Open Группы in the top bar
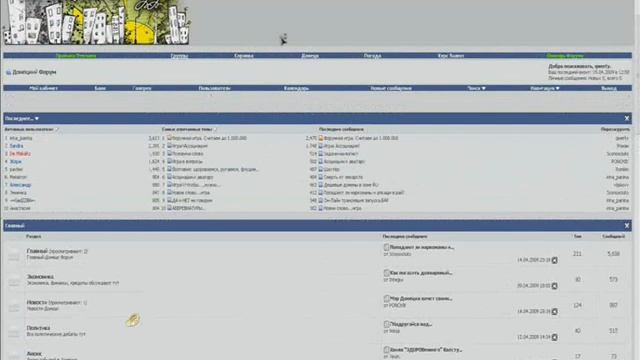The image size is (640, 360). pyautogui.click(x=179, y=56)
